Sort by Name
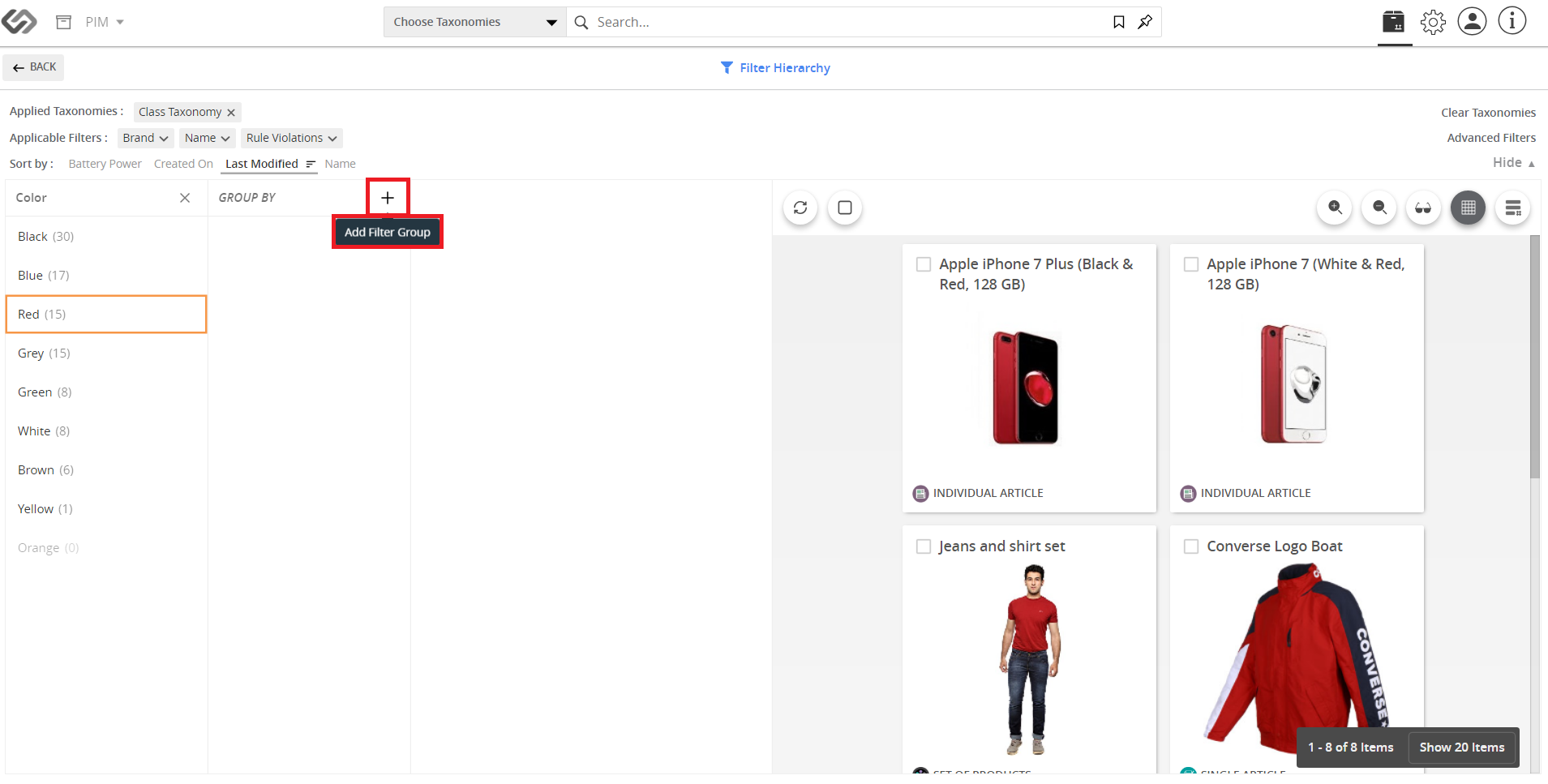This screenshot has height=784, width=1548. click(x=341, y=164)
